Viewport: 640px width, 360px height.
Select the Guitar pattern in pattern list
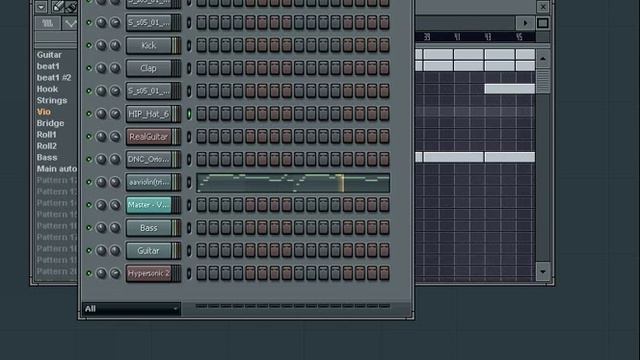click(49, 55)
